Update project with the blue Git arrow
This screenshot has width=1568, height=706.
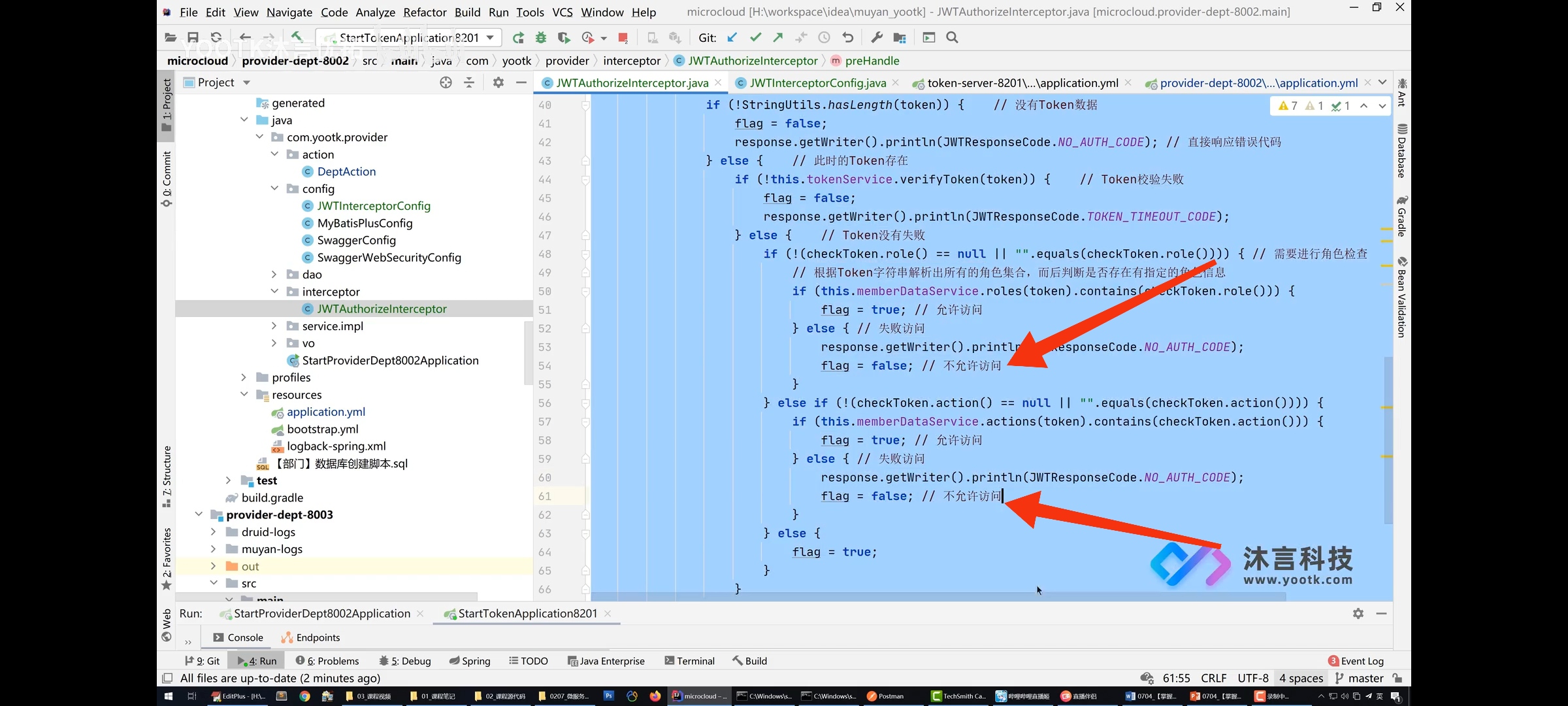[x=732, y=37]
